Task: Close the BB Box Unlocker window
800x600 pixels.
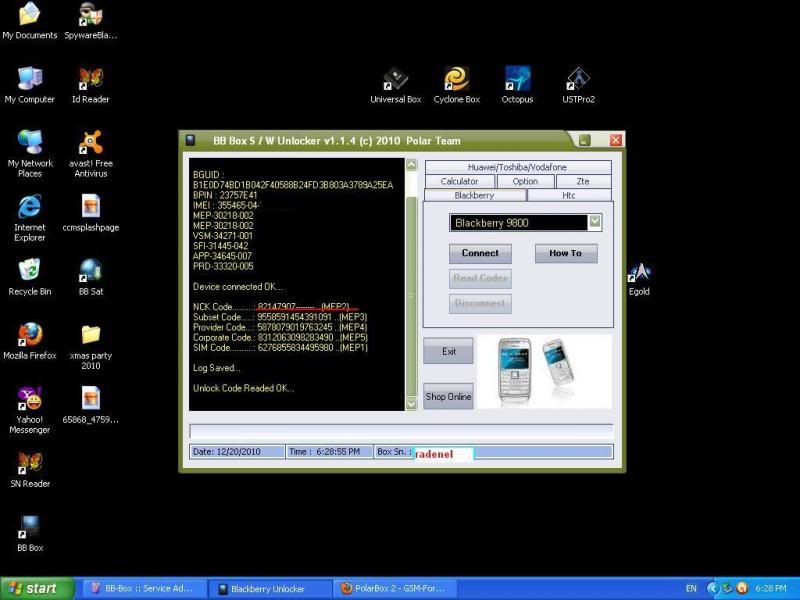Action: tap(616, 140)
